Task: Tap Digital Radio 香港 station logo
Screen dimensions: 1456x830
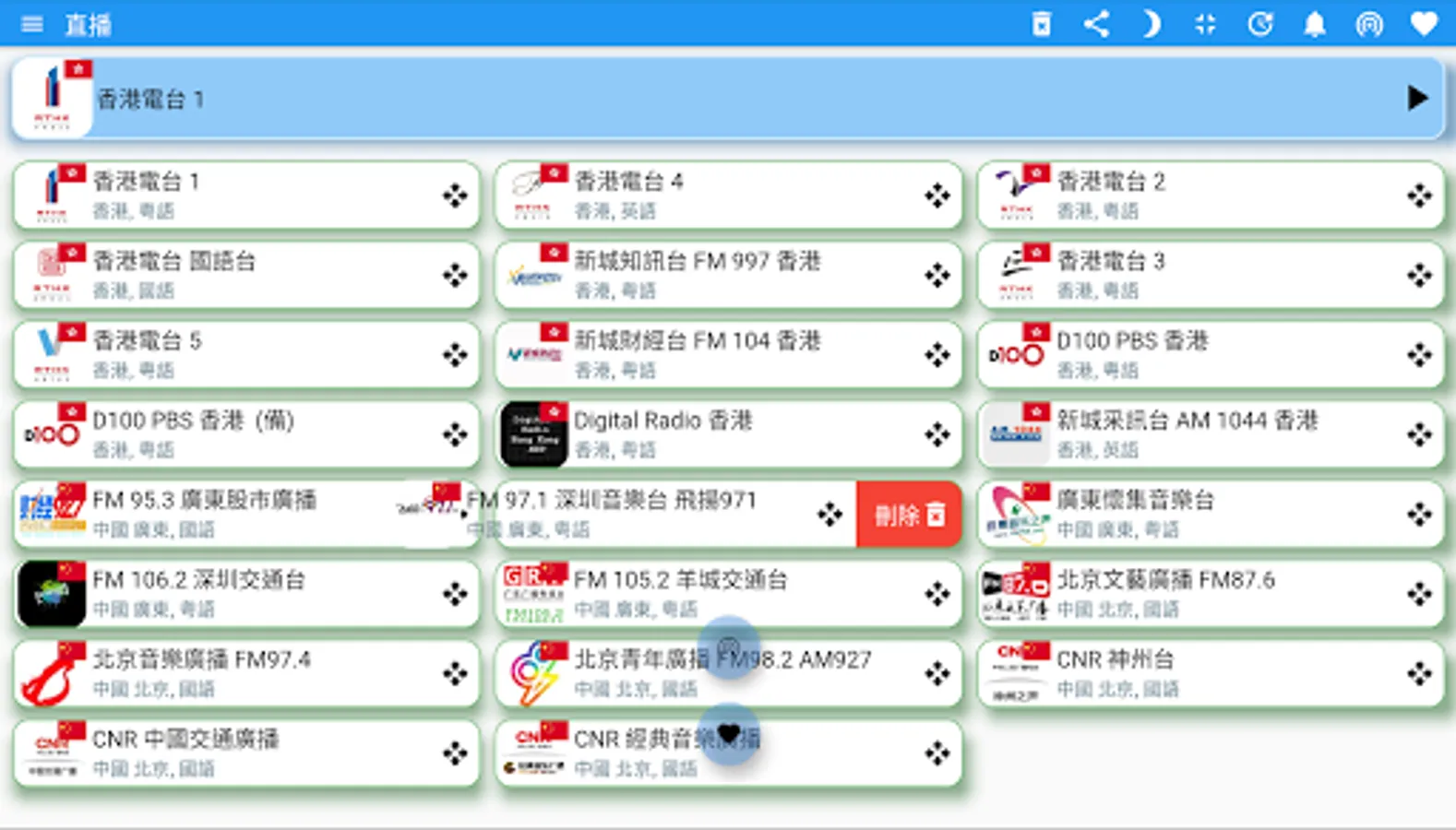Action: (533, 434)
